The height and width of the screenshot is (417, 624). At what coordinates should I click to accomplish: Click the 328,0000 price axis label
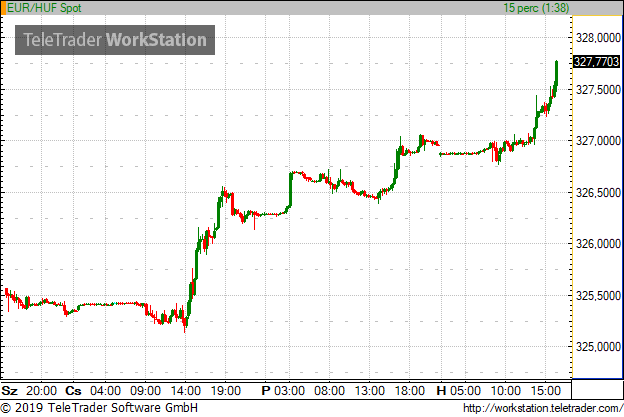(598, 38)
